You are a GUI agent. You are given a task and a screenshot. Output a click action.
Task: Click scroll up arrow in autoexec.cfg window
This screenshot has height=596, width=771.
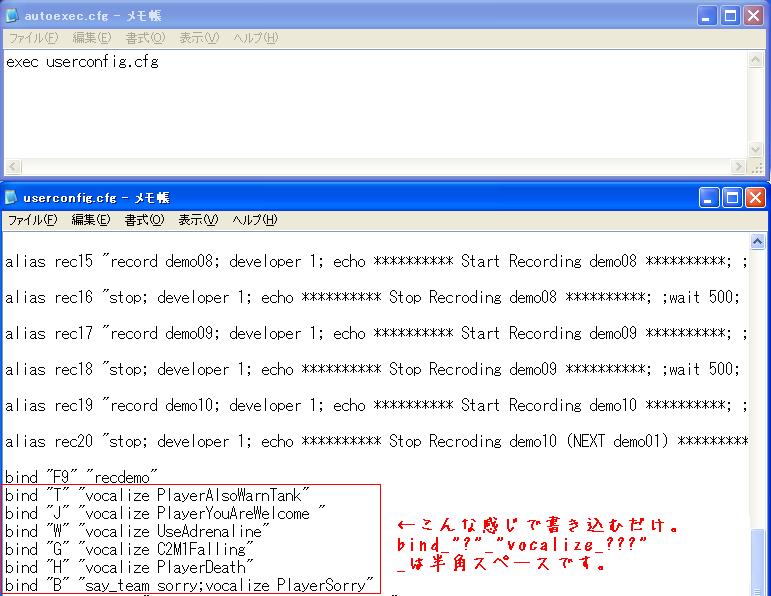pos(756,60)
